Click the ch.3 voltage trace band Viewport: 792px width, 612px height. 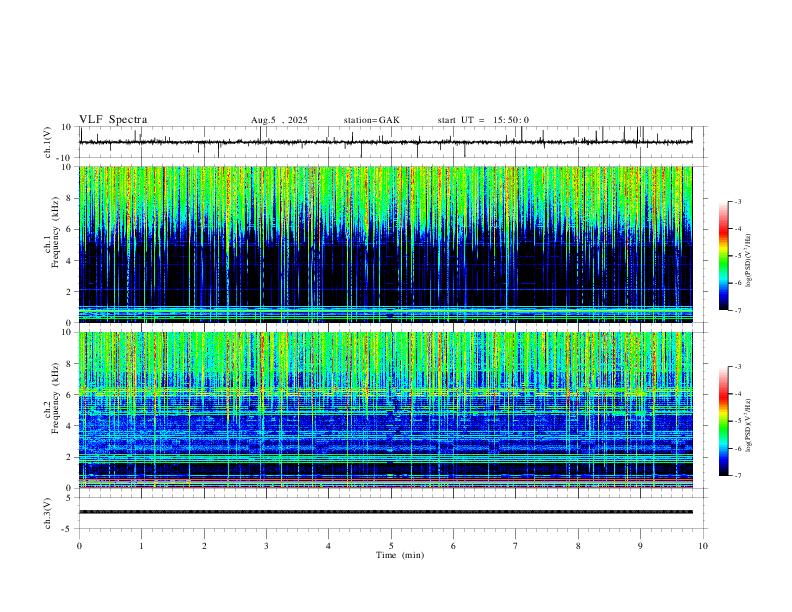pyautogui.click(x=385, y=512)
